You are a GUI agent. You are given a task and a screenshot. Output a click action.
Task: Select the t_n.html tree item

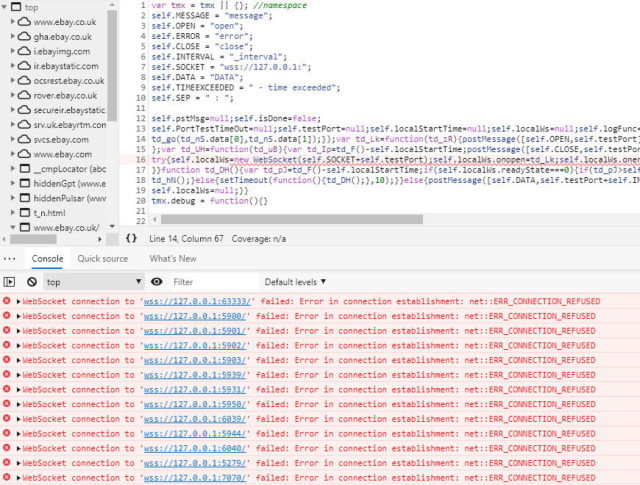point(49,213)
